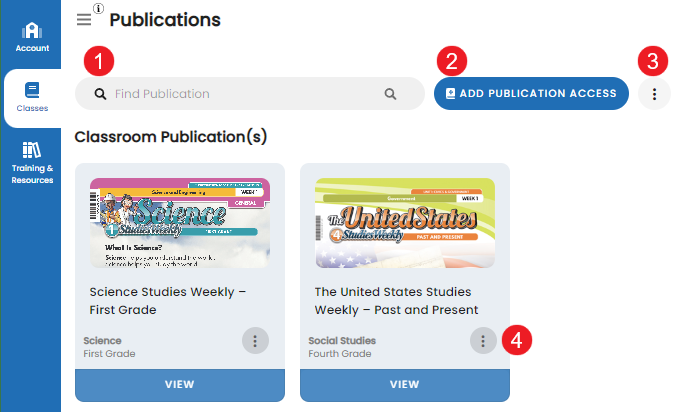Open Training & Resources in sidebar

click(x=32, y=163)
